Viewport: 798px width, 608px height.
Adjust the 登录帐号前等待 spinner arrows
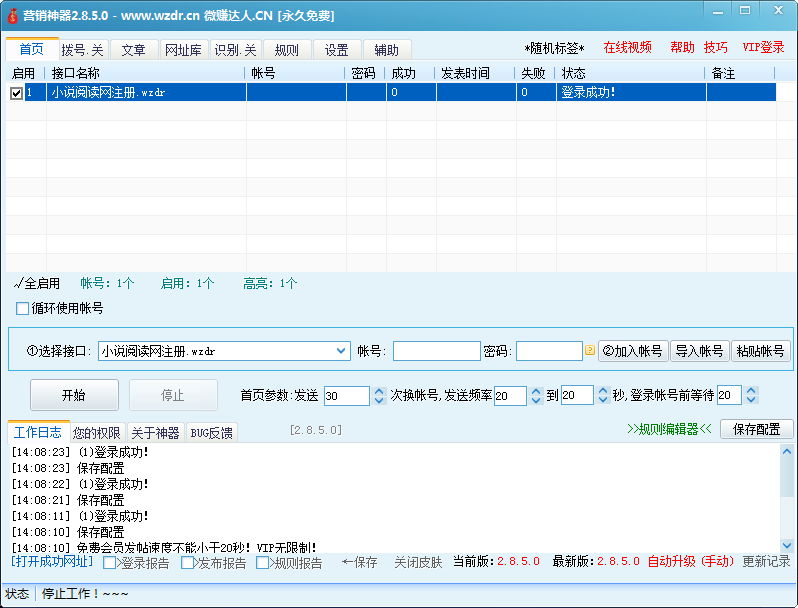[x=750, y=395]
